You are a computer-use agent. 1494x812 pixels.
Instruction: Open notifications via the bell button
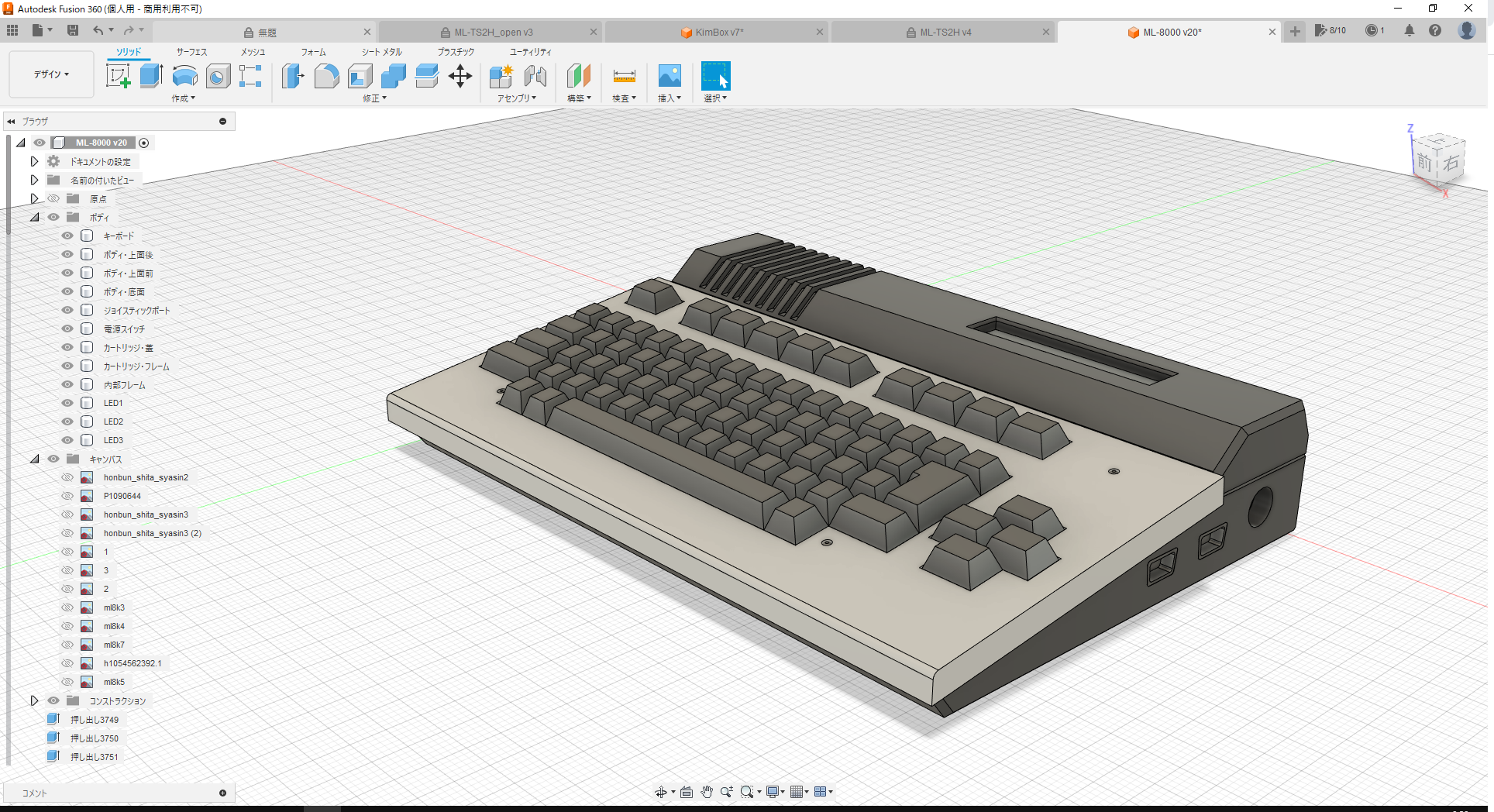(1410, 30)
